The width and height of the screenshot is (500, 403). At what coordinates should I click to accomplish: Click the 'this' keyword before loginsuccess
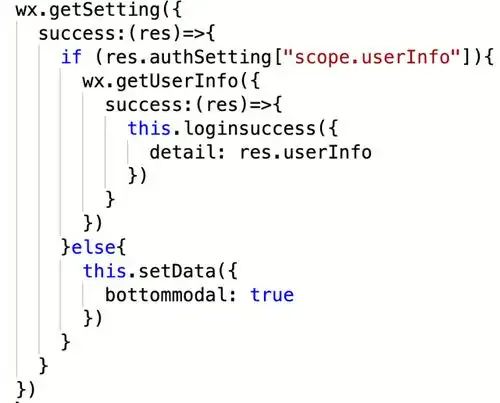[x=149, y=128]
